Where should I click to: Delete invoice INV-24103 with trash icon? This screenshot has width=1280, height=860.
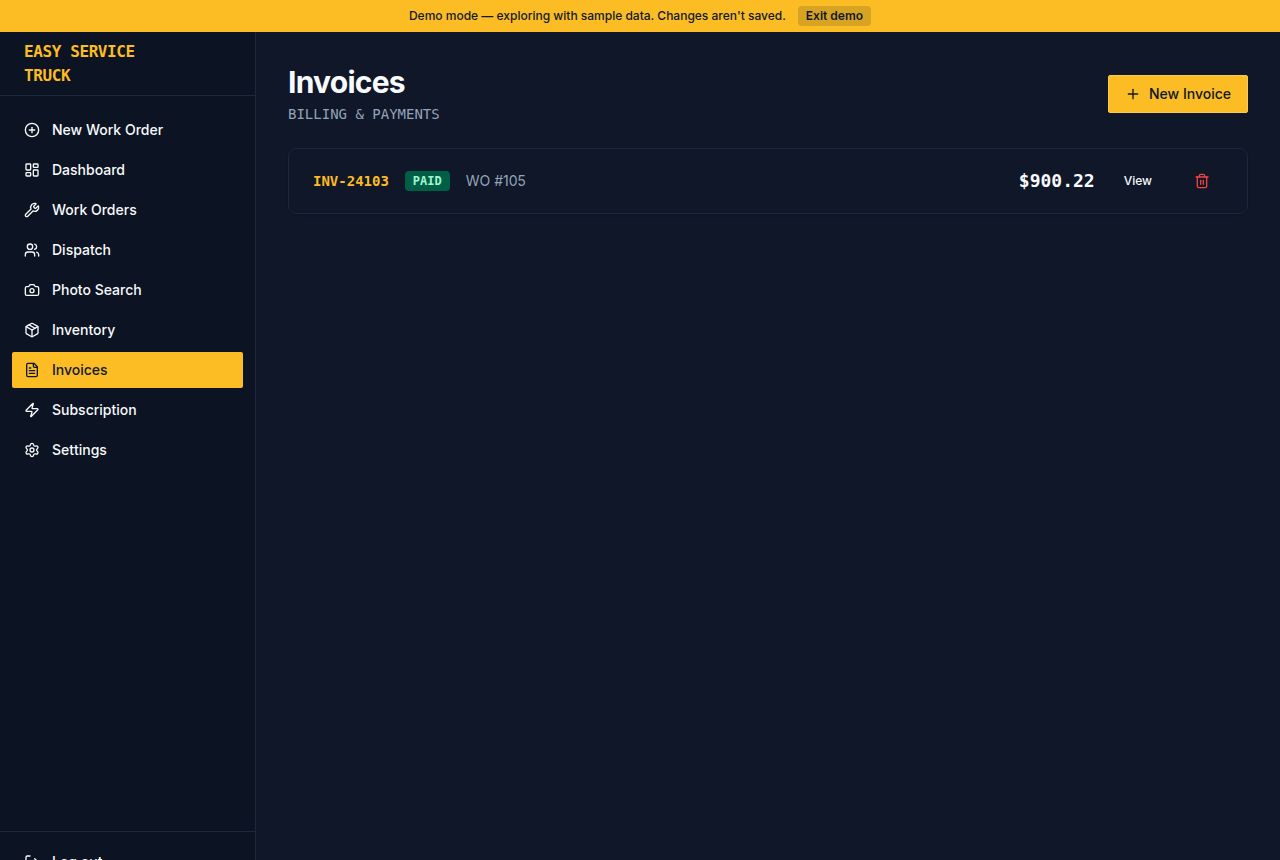(x=1202, y=181)
